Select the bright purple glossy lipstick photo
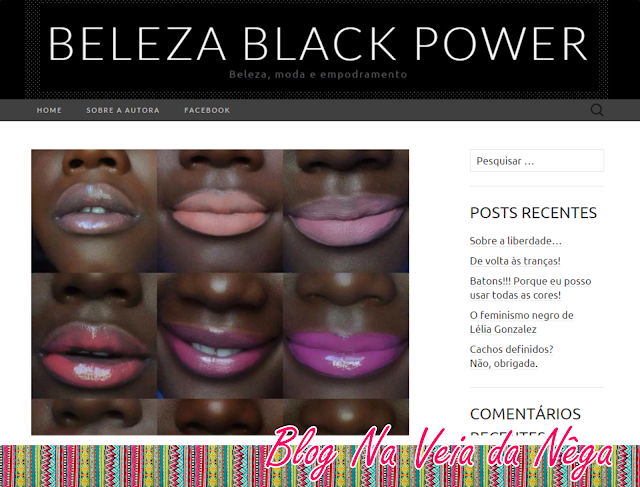Screen dimensions: 640x487 pyautogui.click(x=346, y=336)
